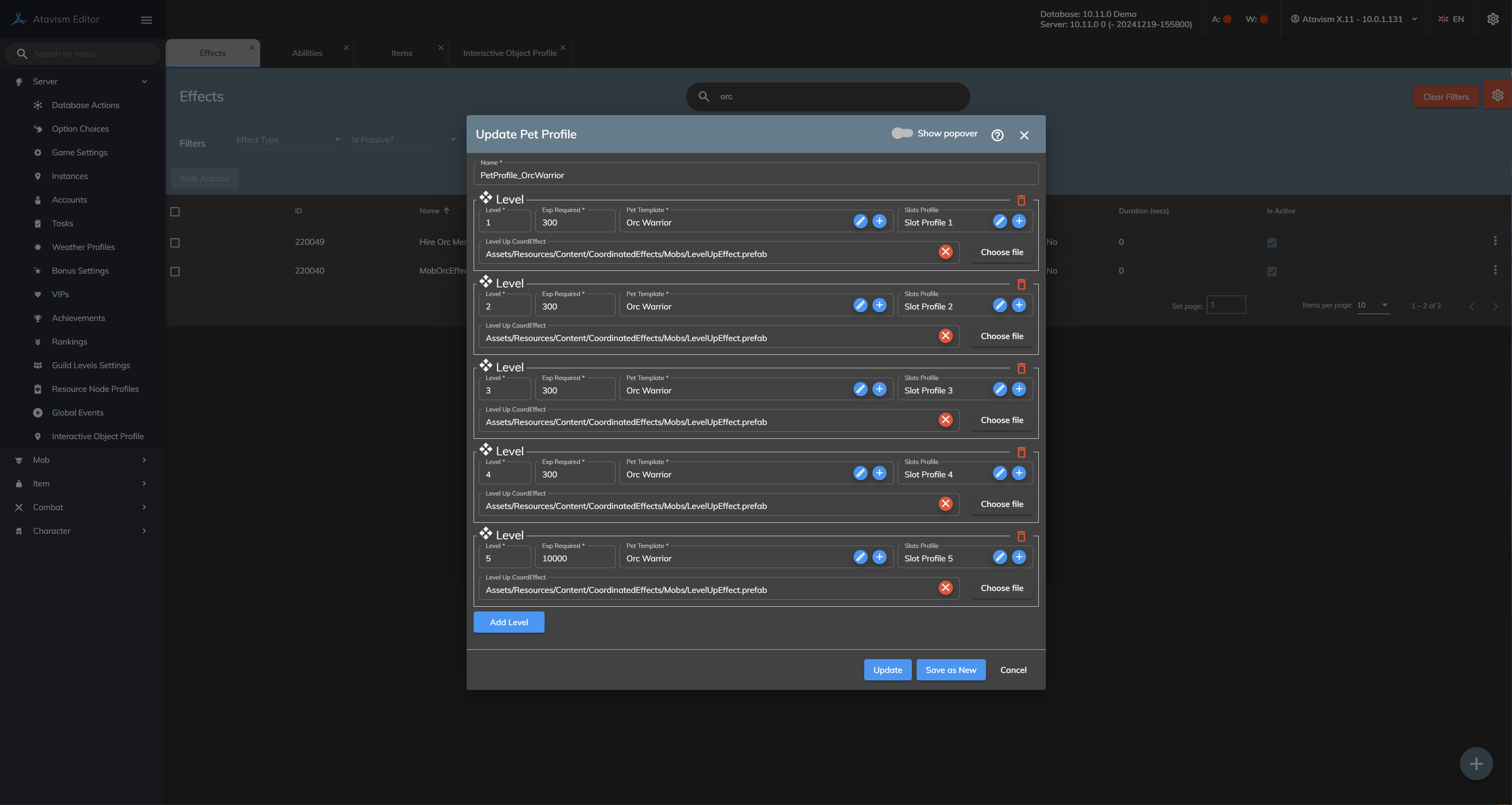Switch to the Abilities tab
Image resolution: width=1512 pixels, height=805 pixels.
[307, 54]
